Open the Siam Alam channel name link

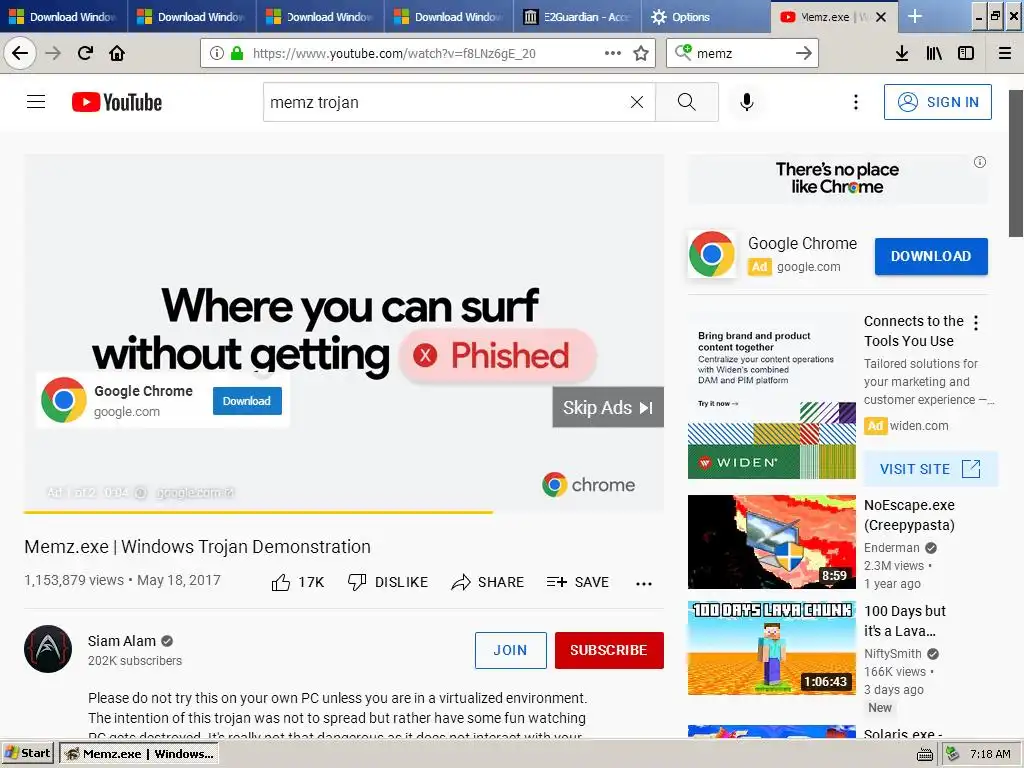point(122,641)
